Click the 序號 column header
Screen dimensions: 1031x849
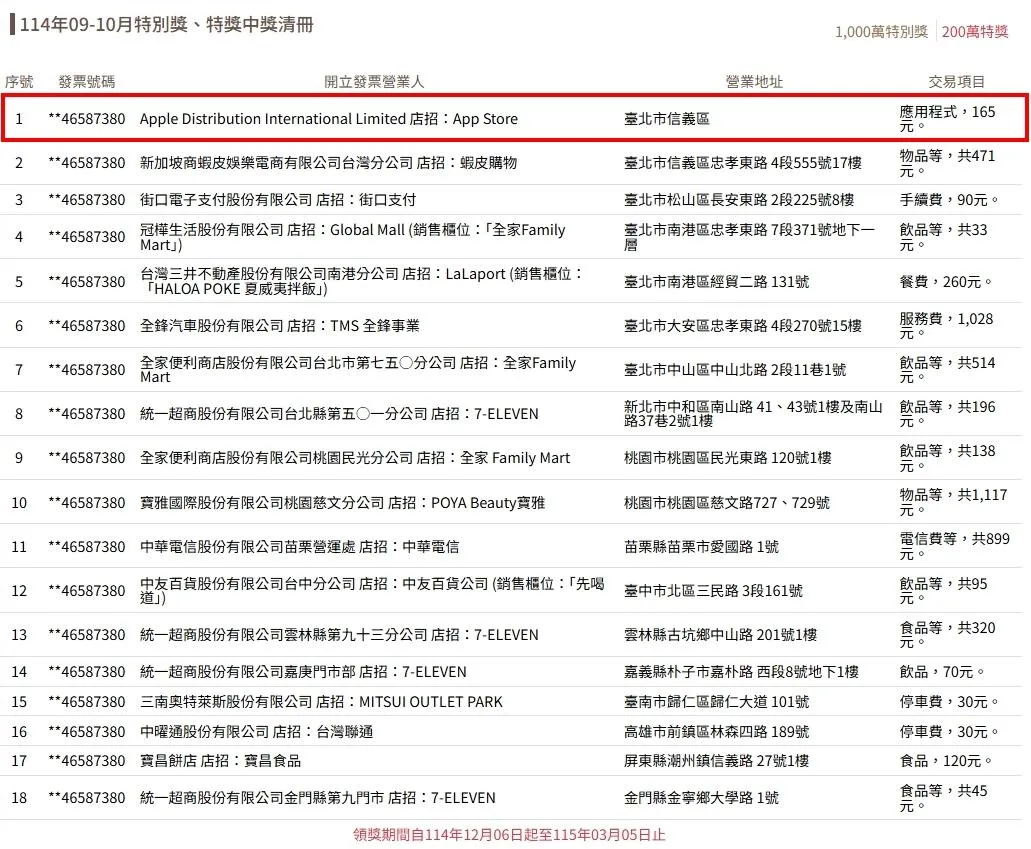click(19, 82)
